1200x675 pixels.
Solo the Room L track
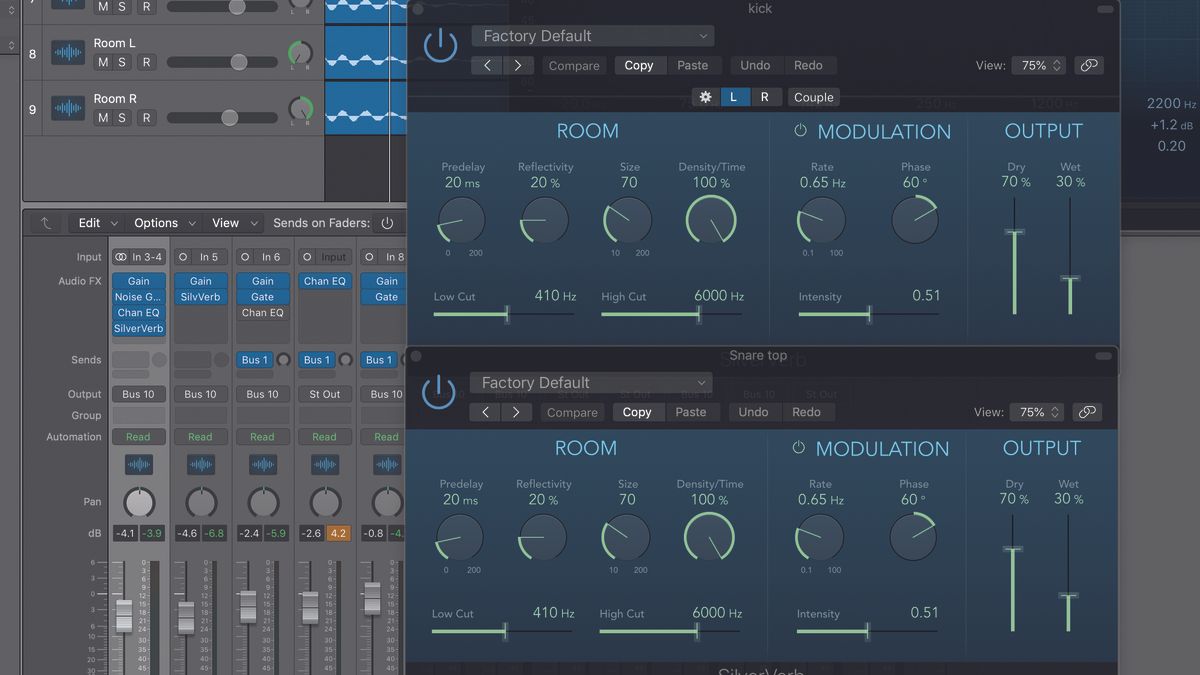tap(124, 62)
